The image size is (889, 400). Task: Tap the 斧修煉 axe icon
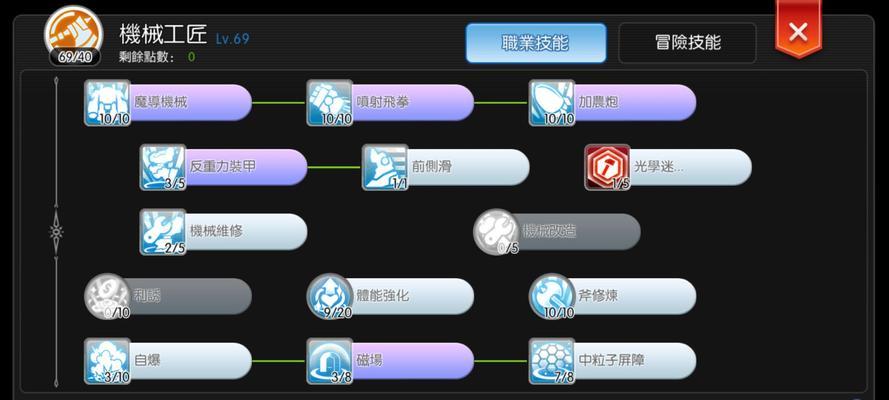click(x=552, y=296)
